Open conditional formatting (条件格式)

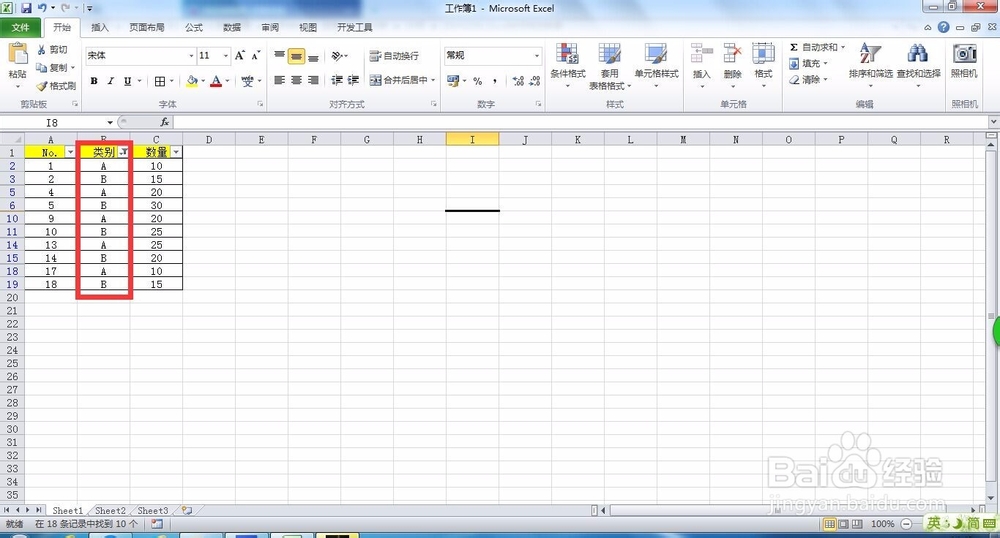(568, 65)
